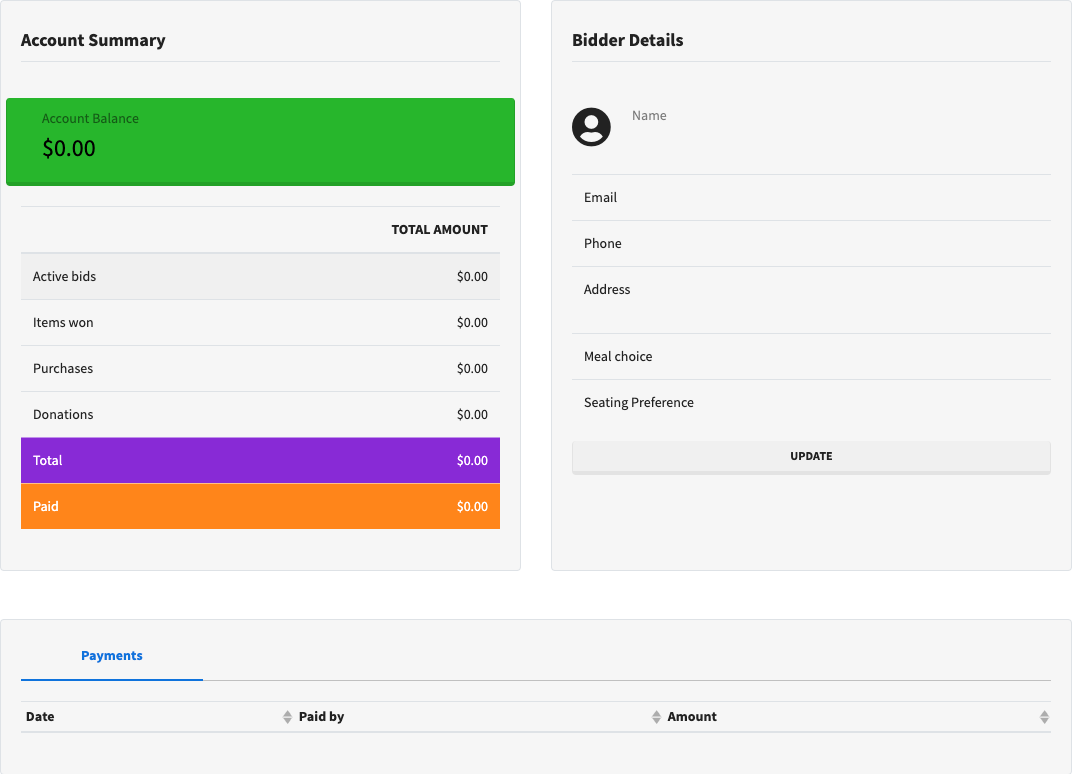This screenshot has height=774, width=1072.
Task: Click the Name label beside avatar
Action: point(649,116)
